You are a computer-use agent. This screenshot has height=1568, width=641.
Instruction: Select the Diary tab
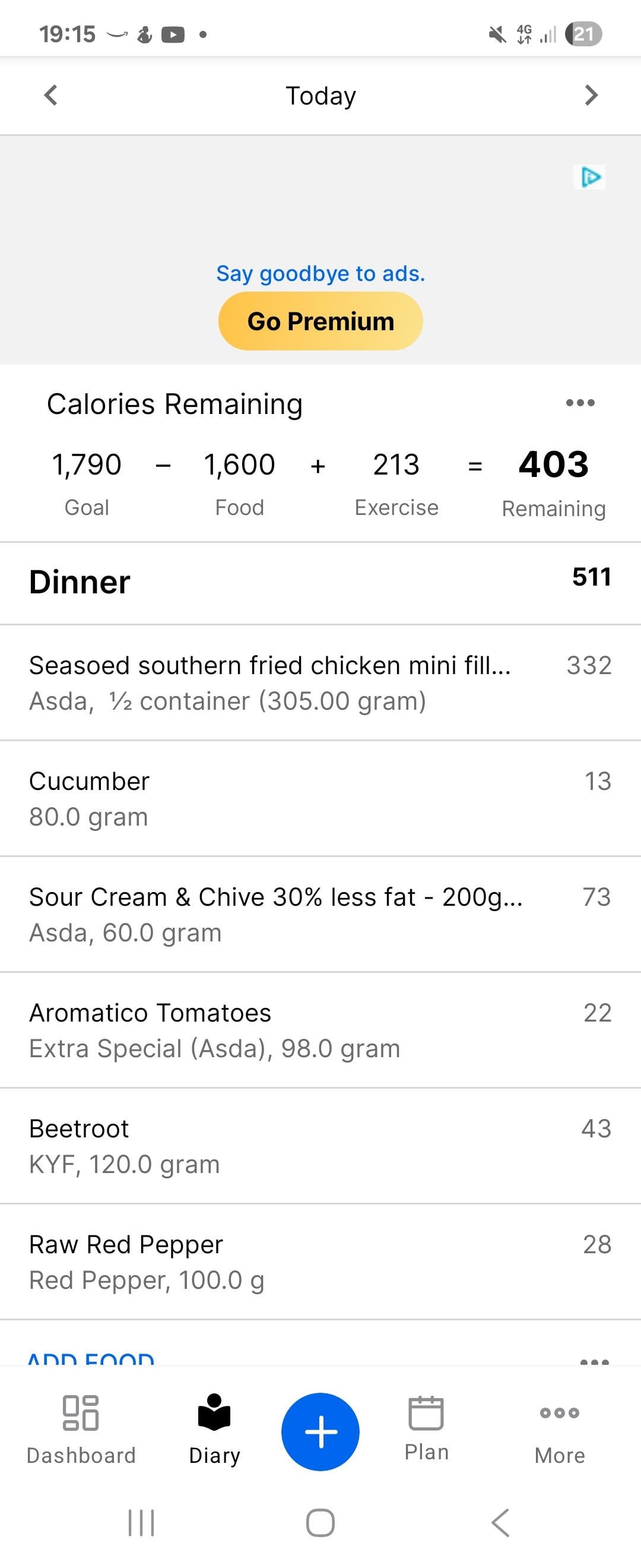[215, 1428]
